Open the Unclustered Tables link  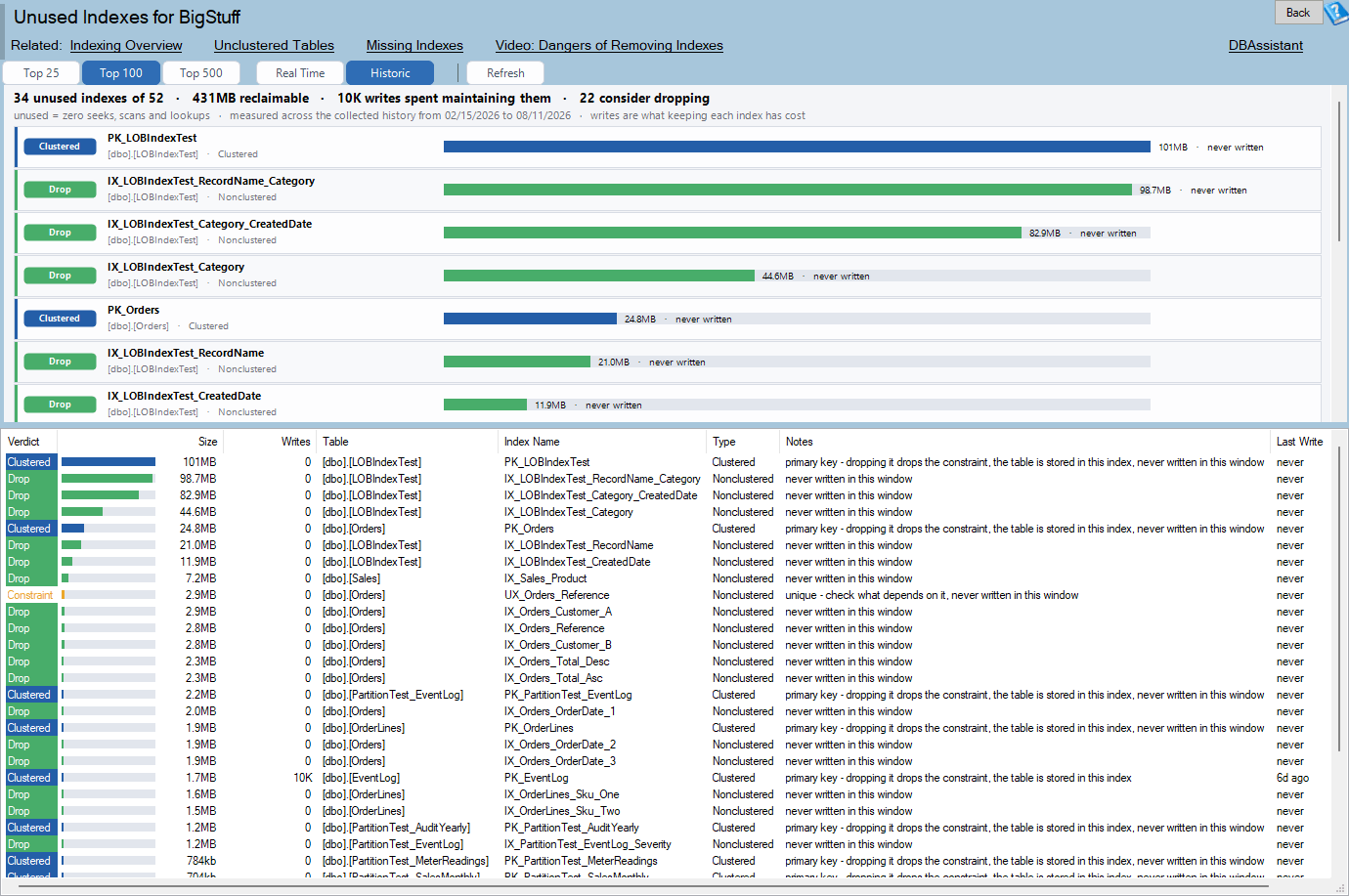(274, 45)
